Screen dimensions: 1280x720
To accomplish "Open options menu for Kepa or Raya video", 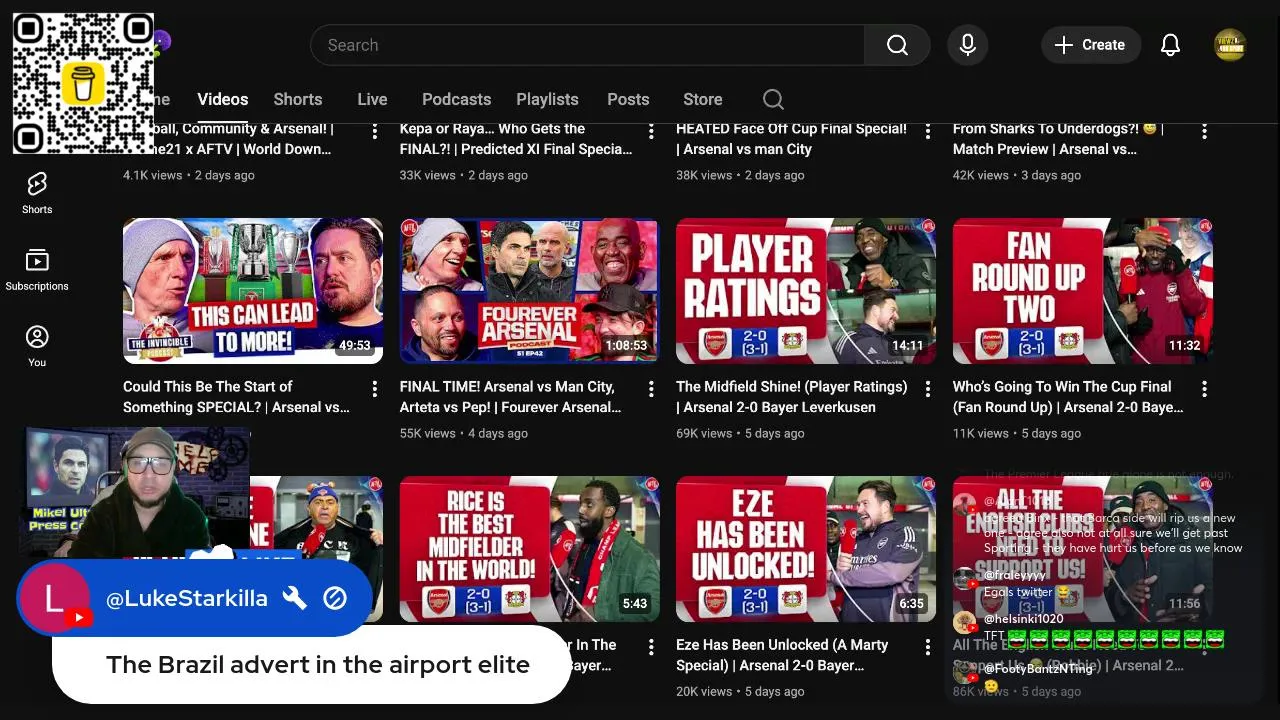I will (x=651, y=131).
